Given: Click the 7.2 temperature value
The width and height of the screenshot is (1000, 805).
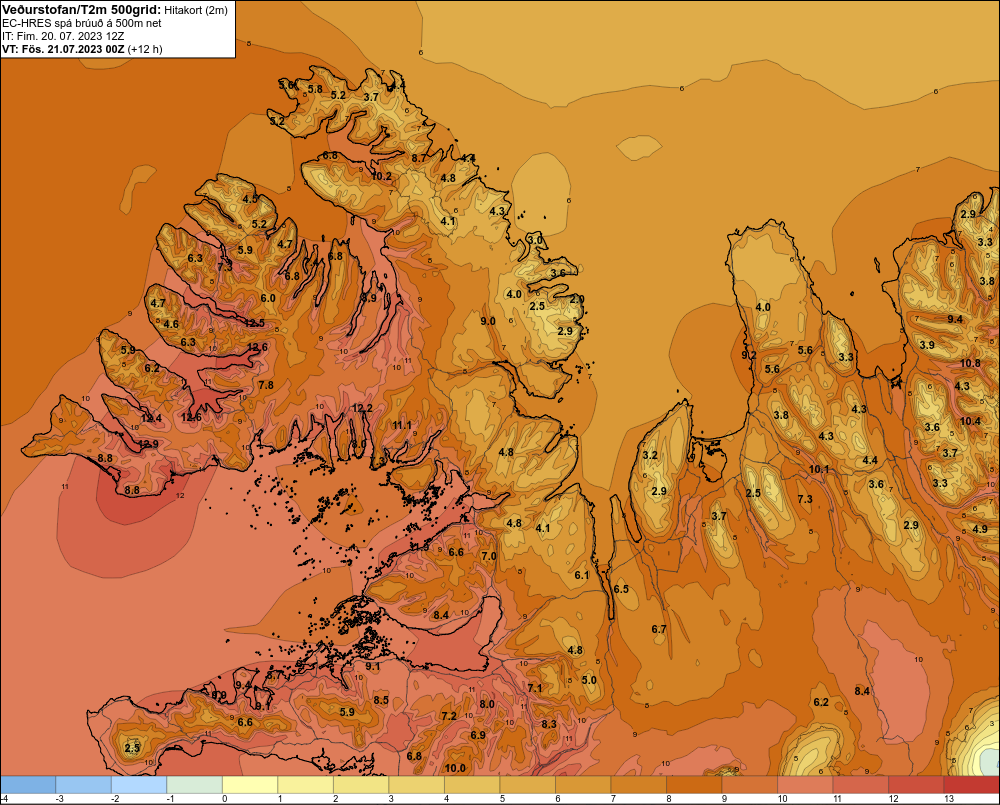Looking at the screenshot, I should [x=449, y=716].
